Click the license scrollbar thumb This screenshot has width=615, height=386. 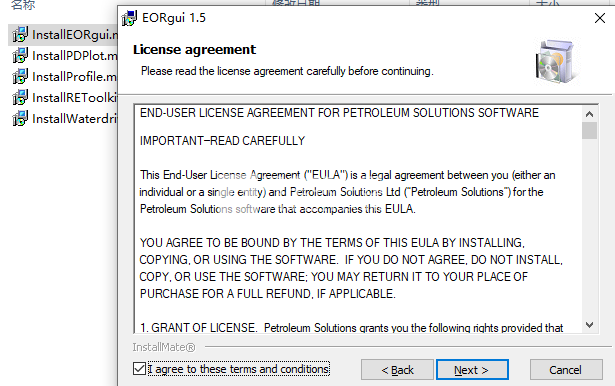coord(589,131)
